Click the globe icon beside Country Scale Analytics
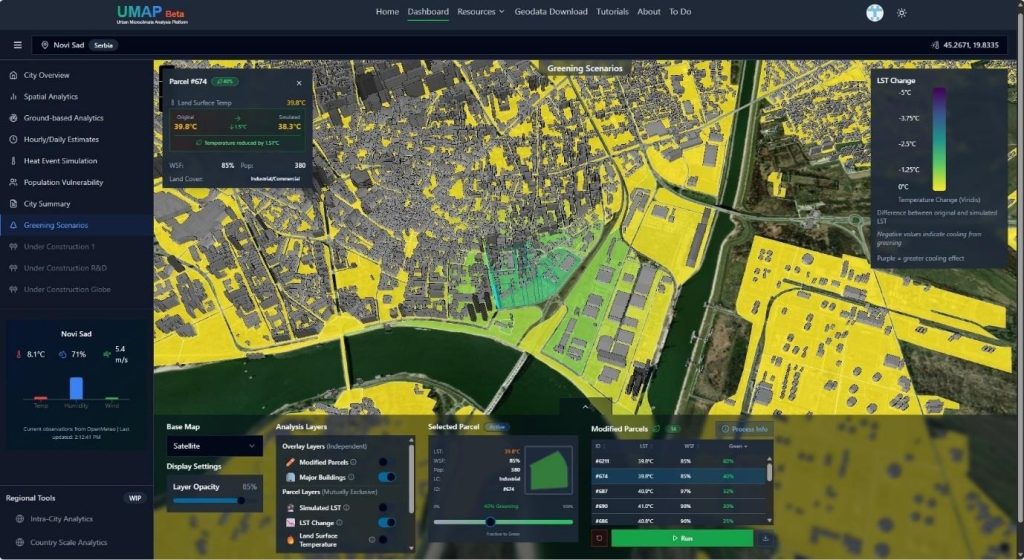This screenshot has width=1024, height=560. [20, 542]
